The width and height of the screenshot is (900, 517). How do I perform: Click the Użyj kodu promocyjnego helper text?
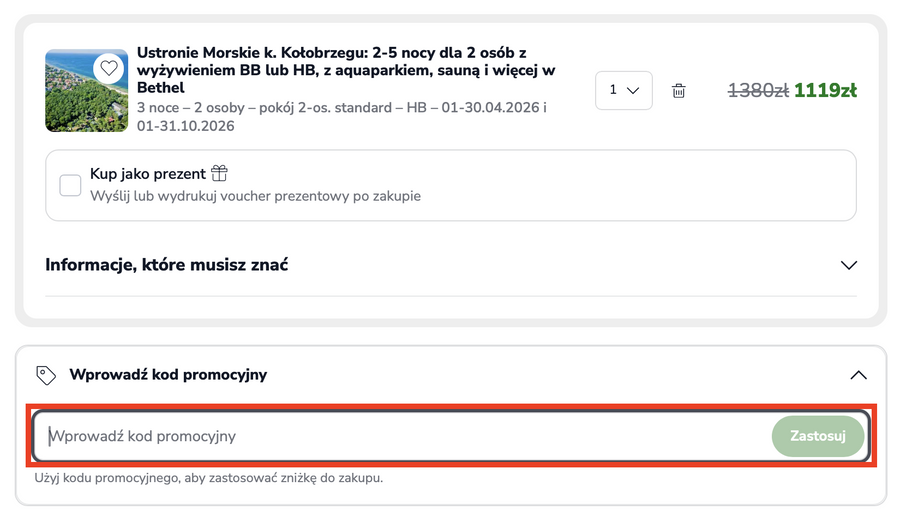coord(208,478)
